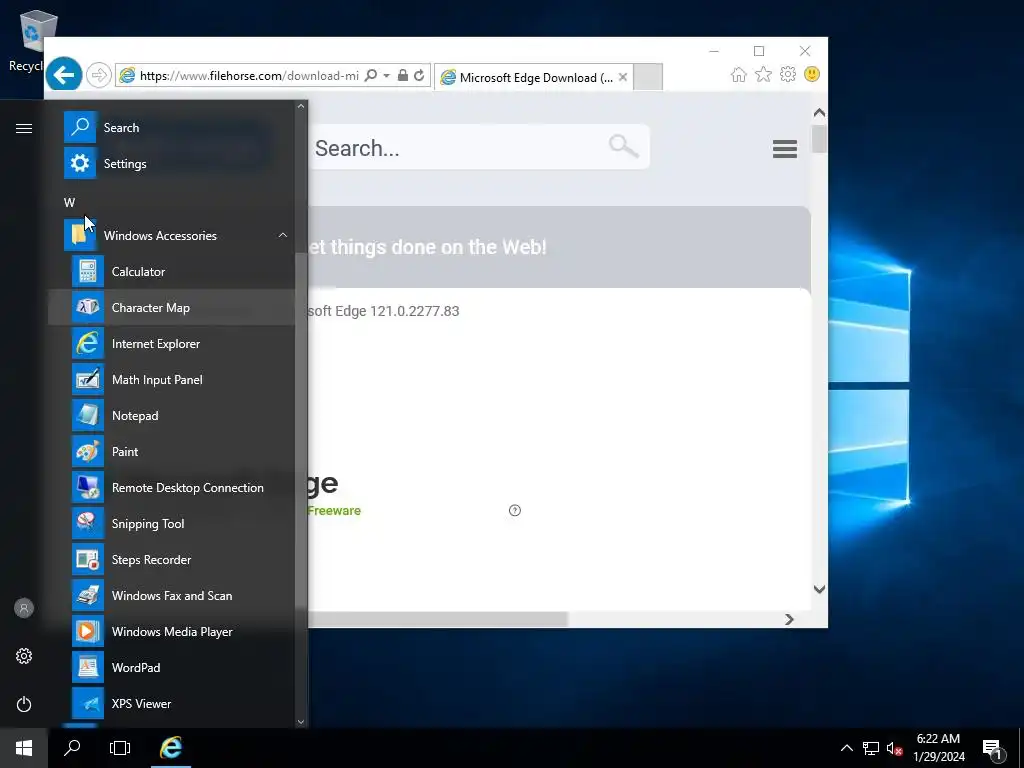
Task: Jump to the W letter index header
Action: point(69,202)
